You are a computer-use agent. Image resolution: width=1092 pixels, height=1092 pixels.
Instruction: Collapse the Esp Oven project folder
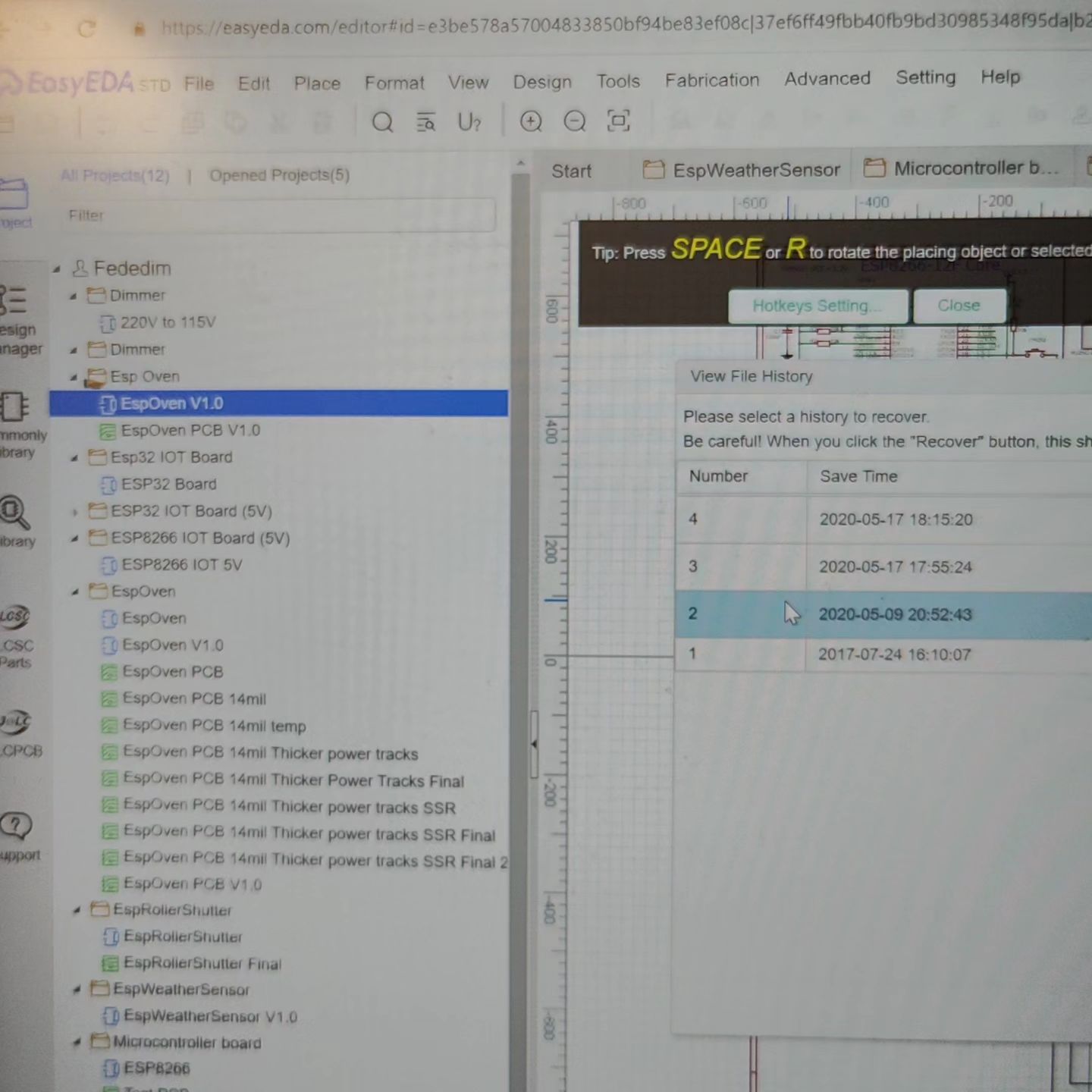(x=74, y=378)
